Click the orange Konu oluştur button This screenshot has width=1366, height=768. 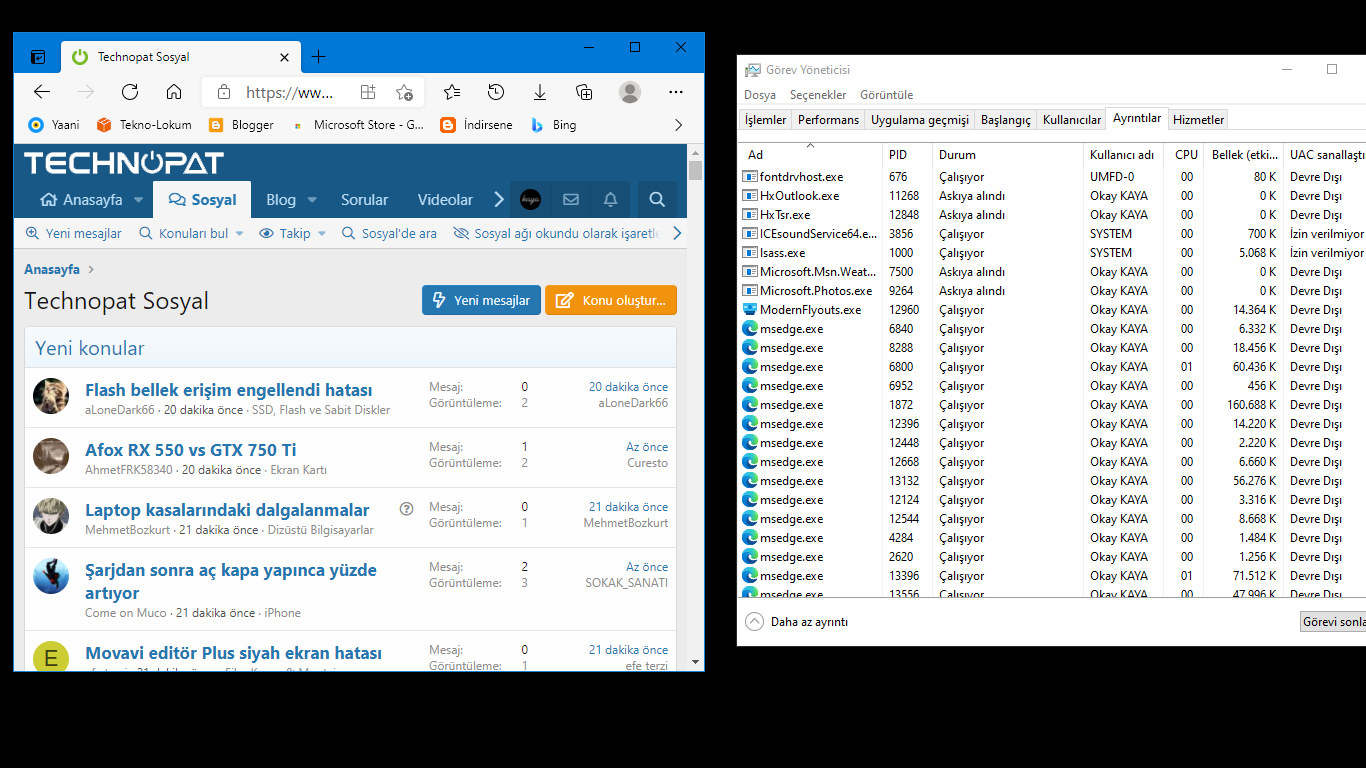(x=611, y=300)
